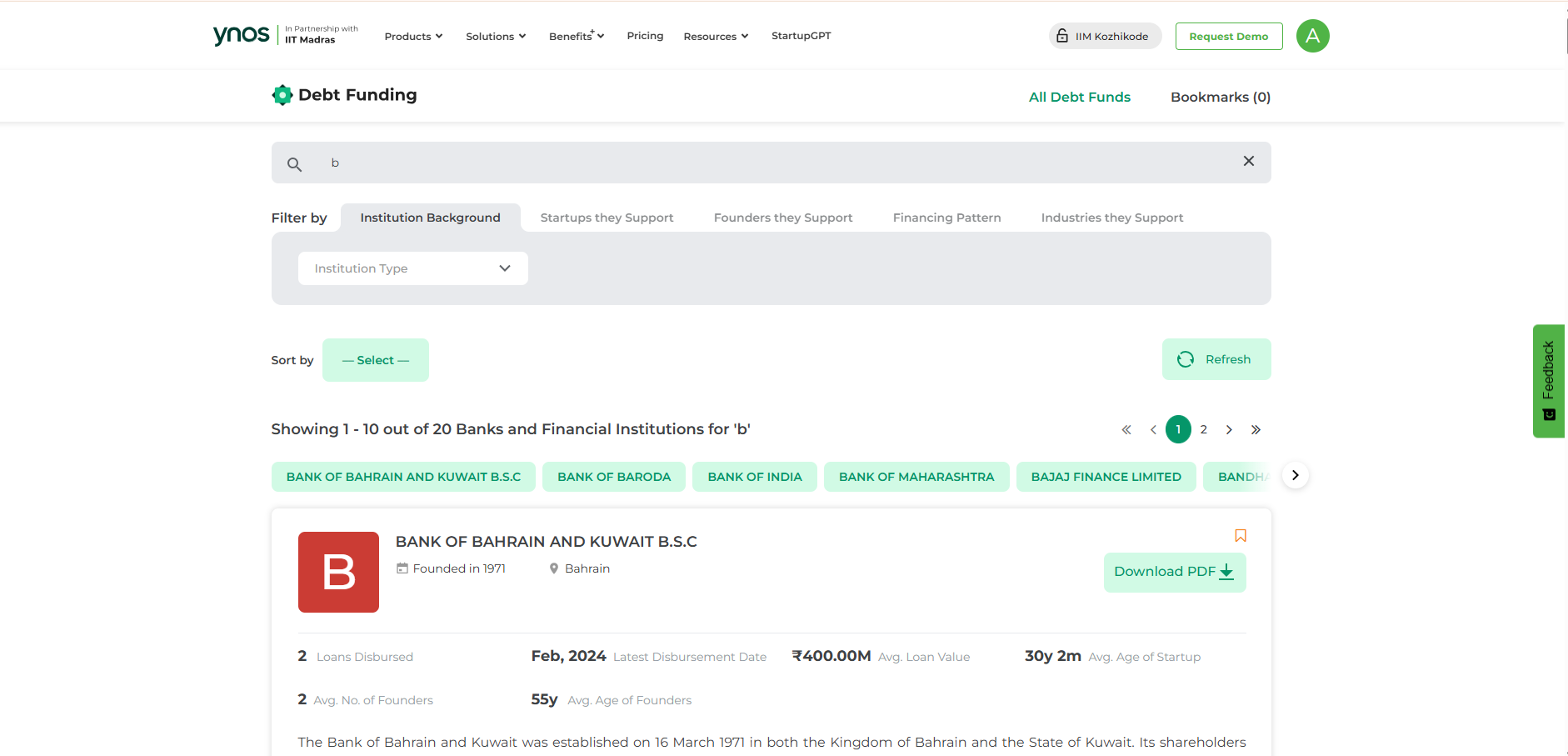Jump to first page of results

tap(1126, 430)
